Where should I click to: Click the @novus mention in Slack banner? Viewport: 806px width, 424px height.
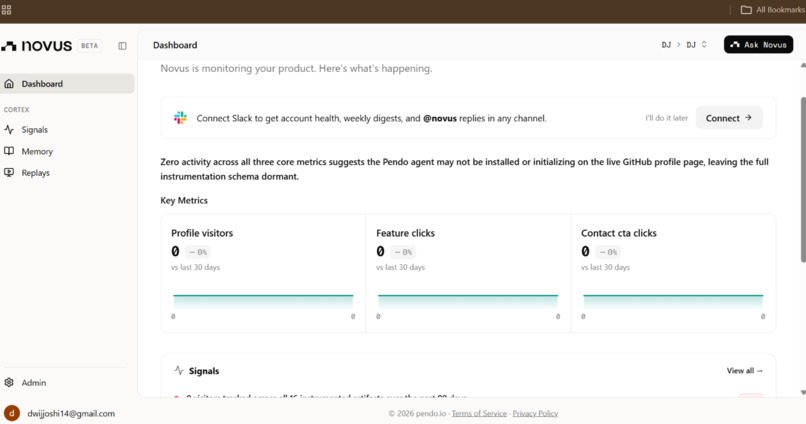point(440,118)
